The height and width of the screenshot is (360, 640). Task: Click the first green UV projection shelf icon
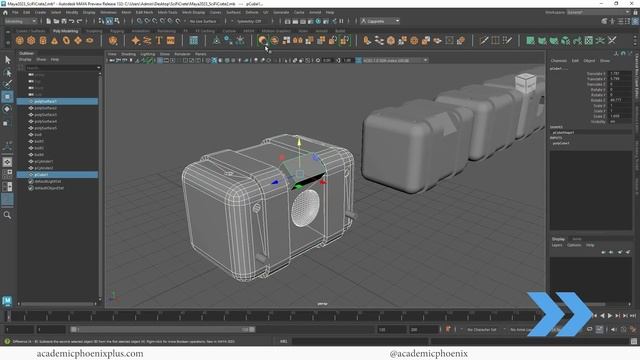tap(530, 40)
